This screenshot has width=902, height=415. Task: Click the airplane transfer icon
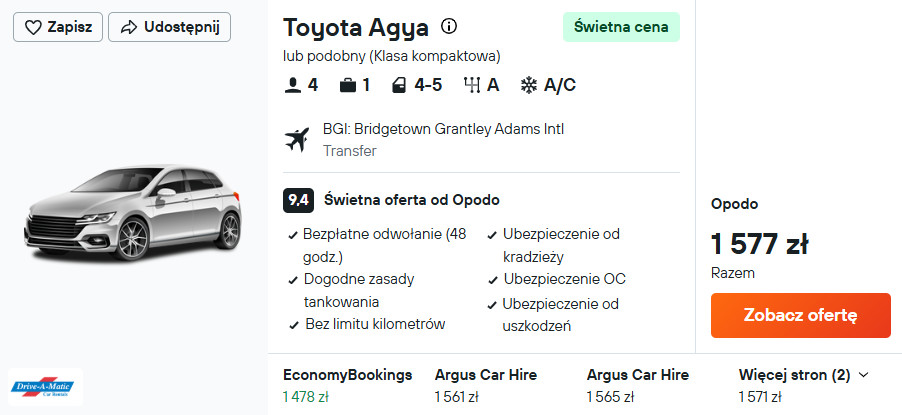[297, 139]
